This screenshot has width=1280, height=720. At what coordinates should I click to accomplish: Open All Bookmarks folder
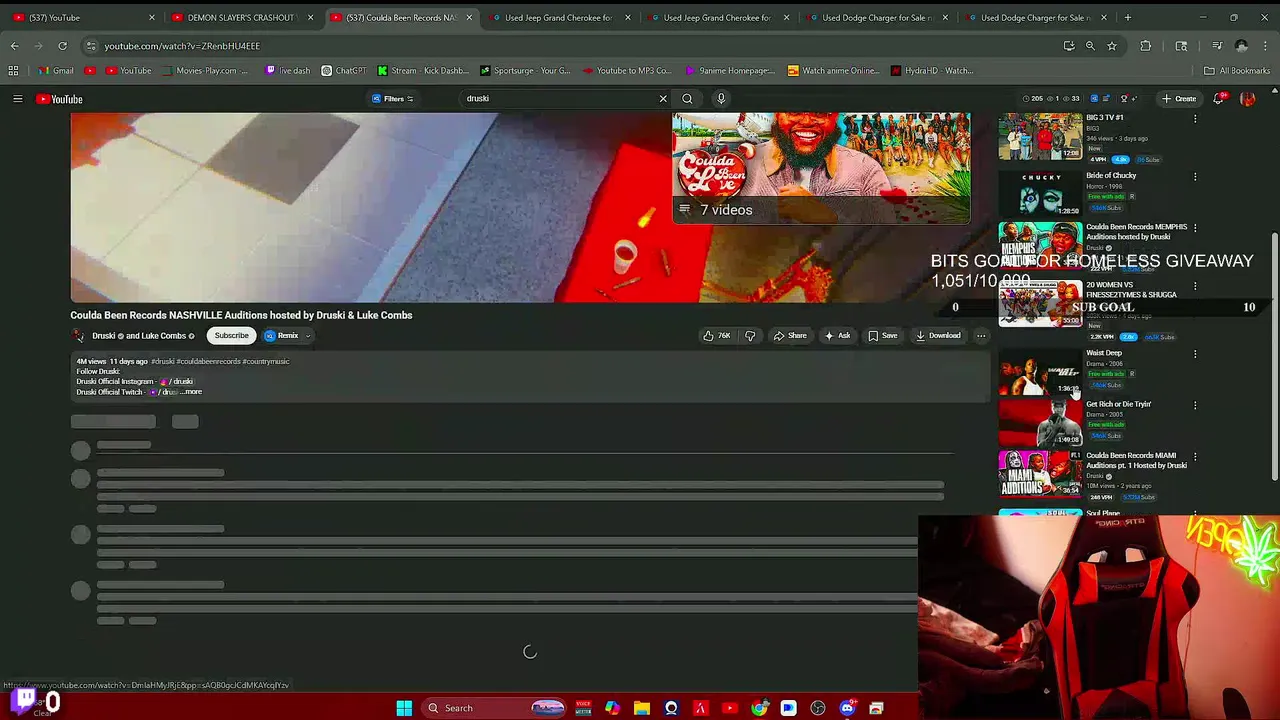(1237, 70)
